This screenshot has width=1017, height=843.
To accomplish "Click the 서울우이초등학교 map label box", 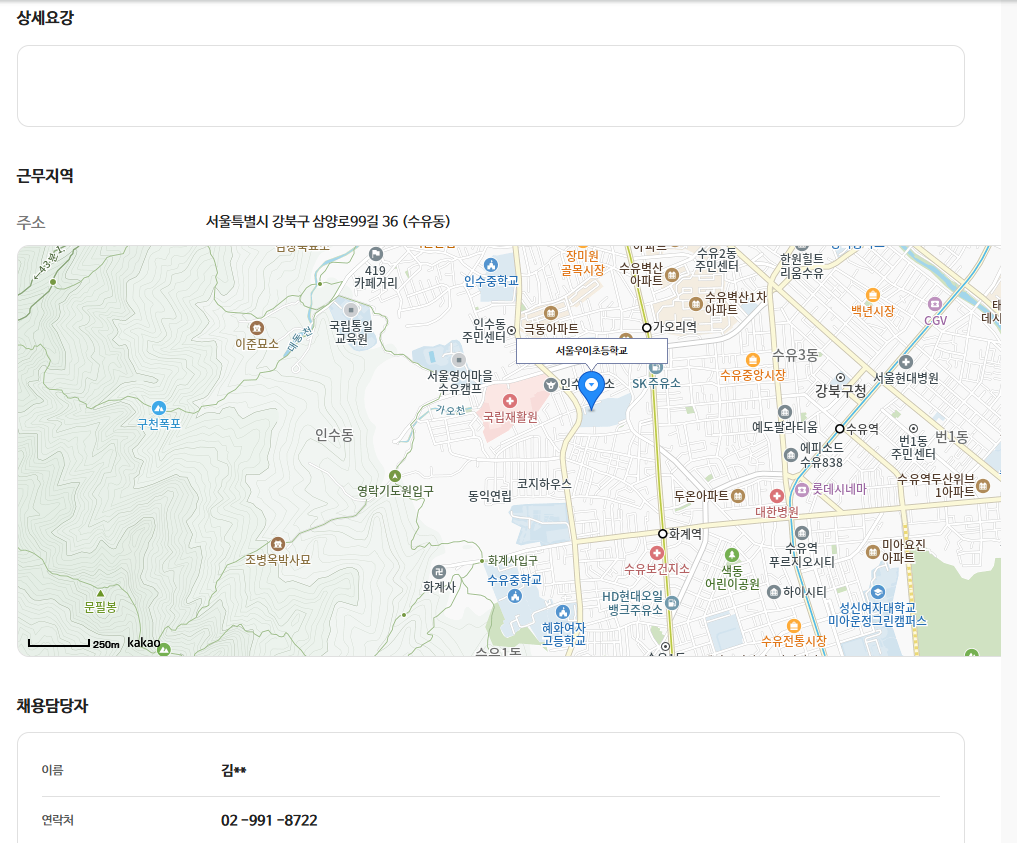I will click(x=591, y=351).
